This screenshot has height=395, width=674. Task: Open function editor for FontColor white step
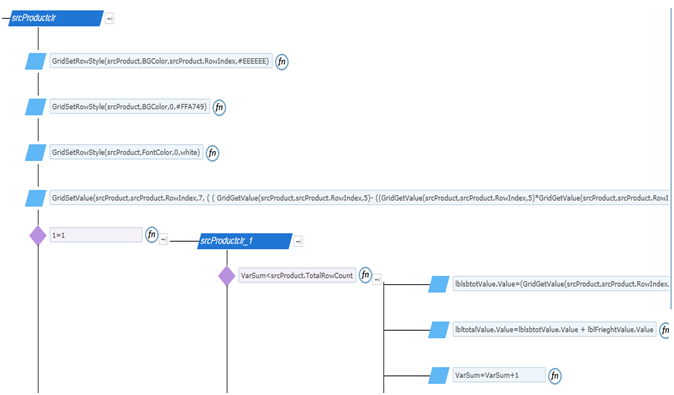pos(212,153)
